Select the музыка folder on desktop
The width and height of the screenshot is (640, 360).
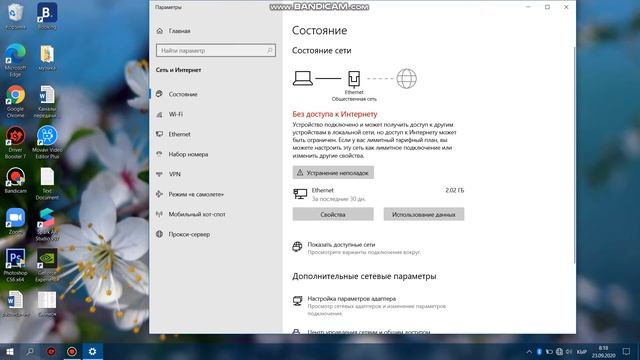click(47, 58)
